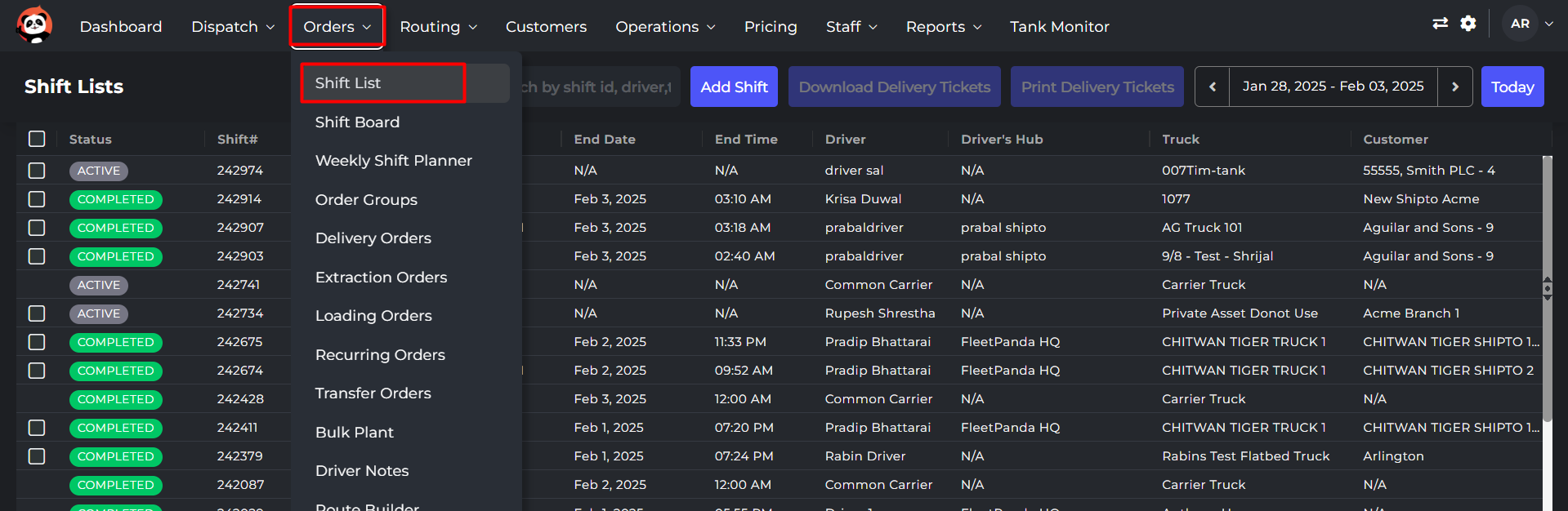Click the FleetPanda panda logo
Screen dimensions: 1568x511
click(x=34, y=25)
